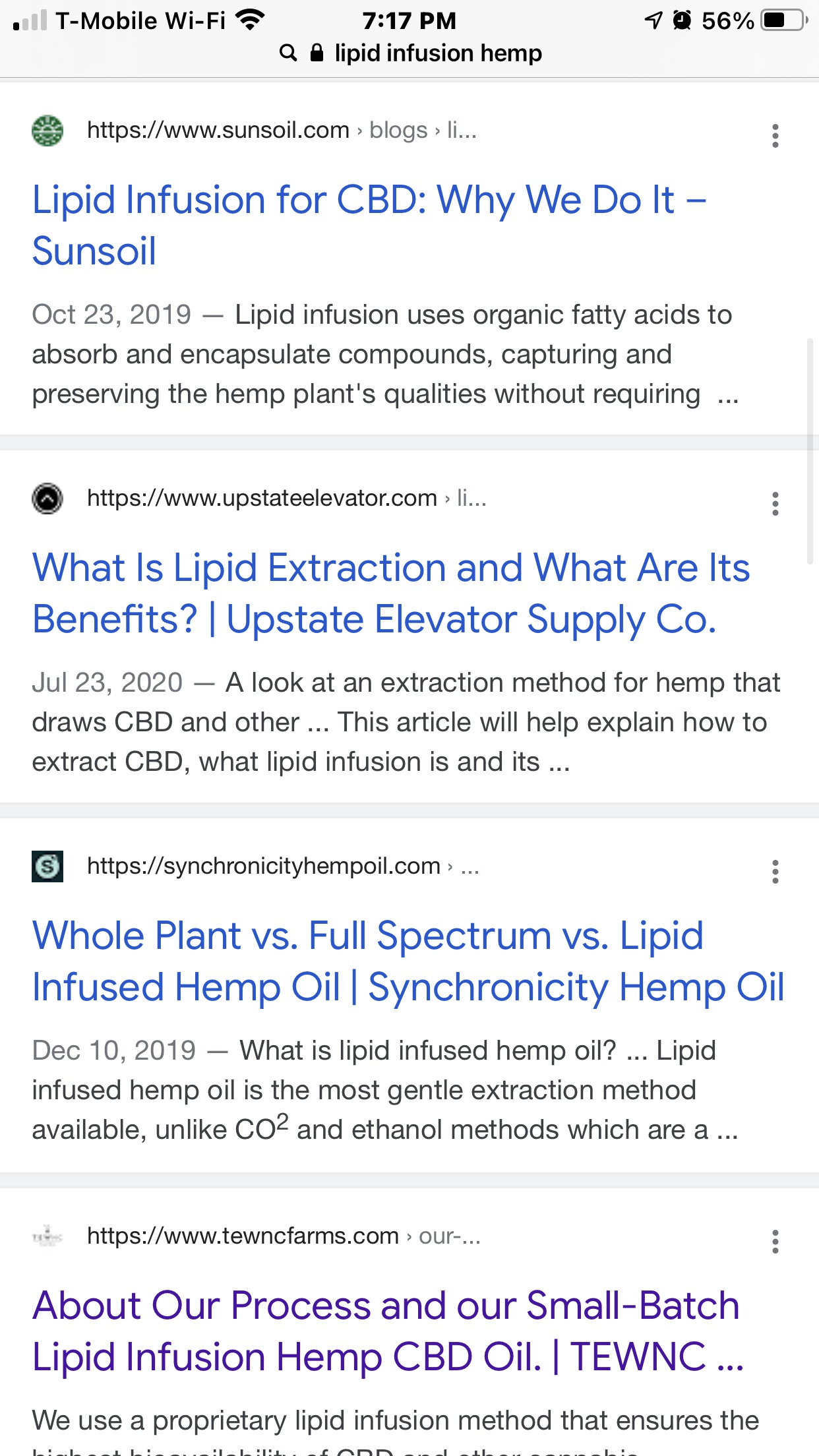The width and height of the screenshot is (819, 1456).
Task: Tap the Upstate Elevator site favicon
Action: pos(47,499)
